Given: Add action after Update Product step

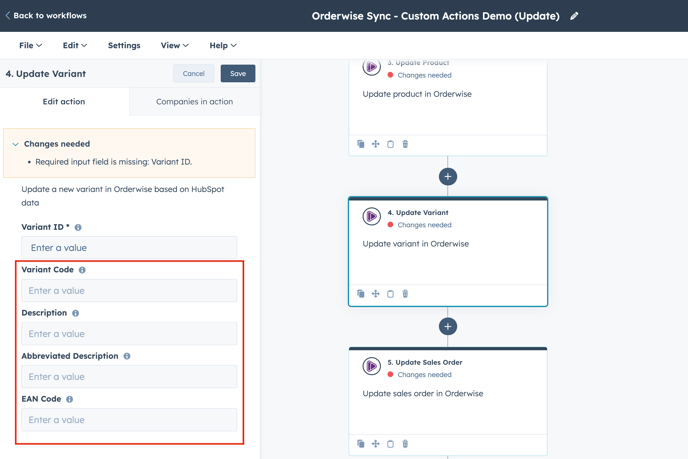Looking at the screenshot, I should [448, 176].
